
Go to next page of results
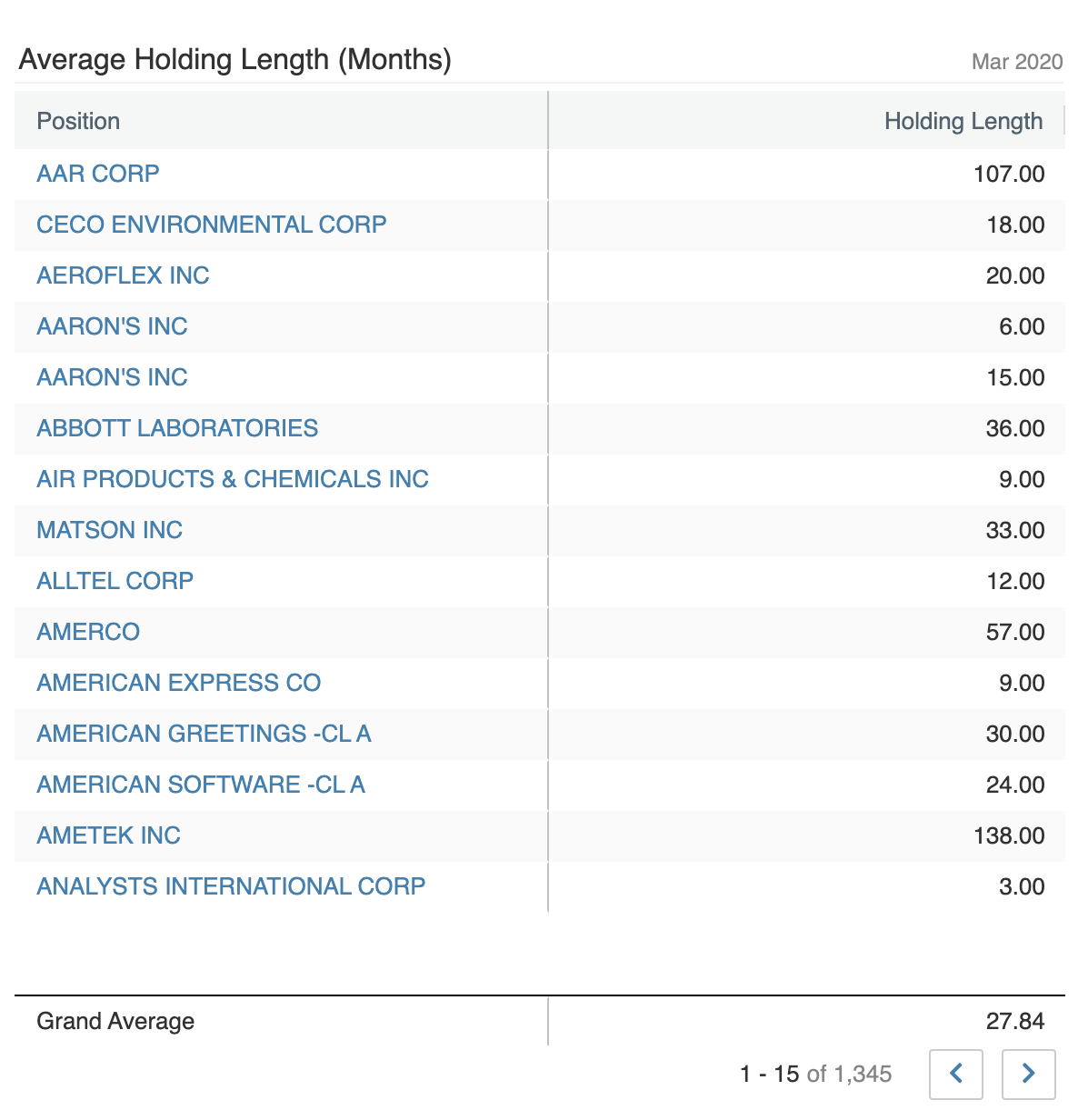click(1028, 1074)
